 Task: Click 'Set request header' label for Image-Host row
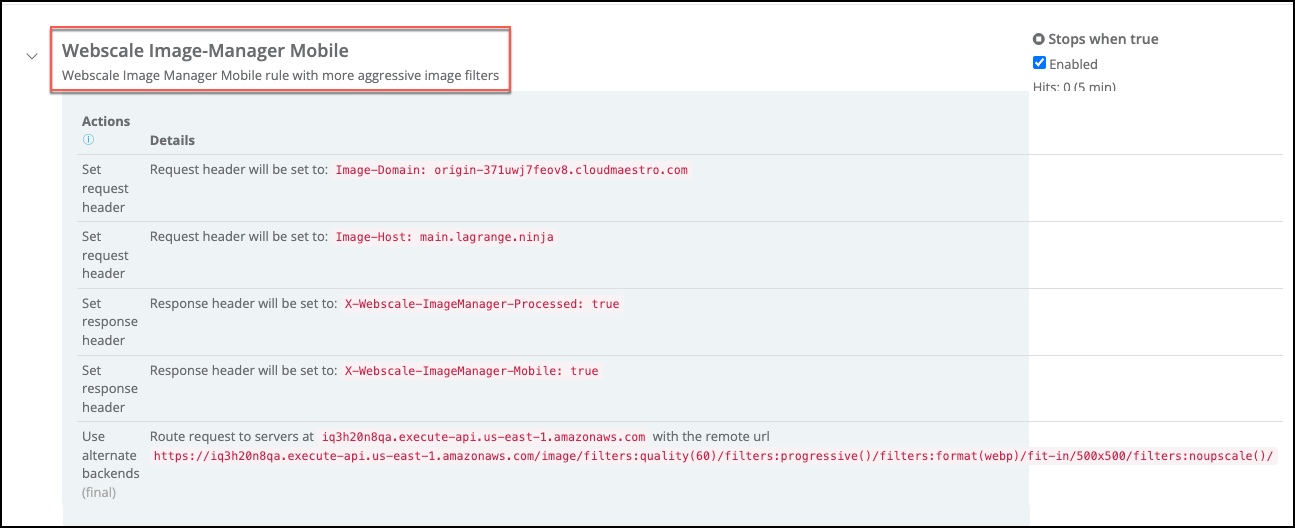[104, 255]
